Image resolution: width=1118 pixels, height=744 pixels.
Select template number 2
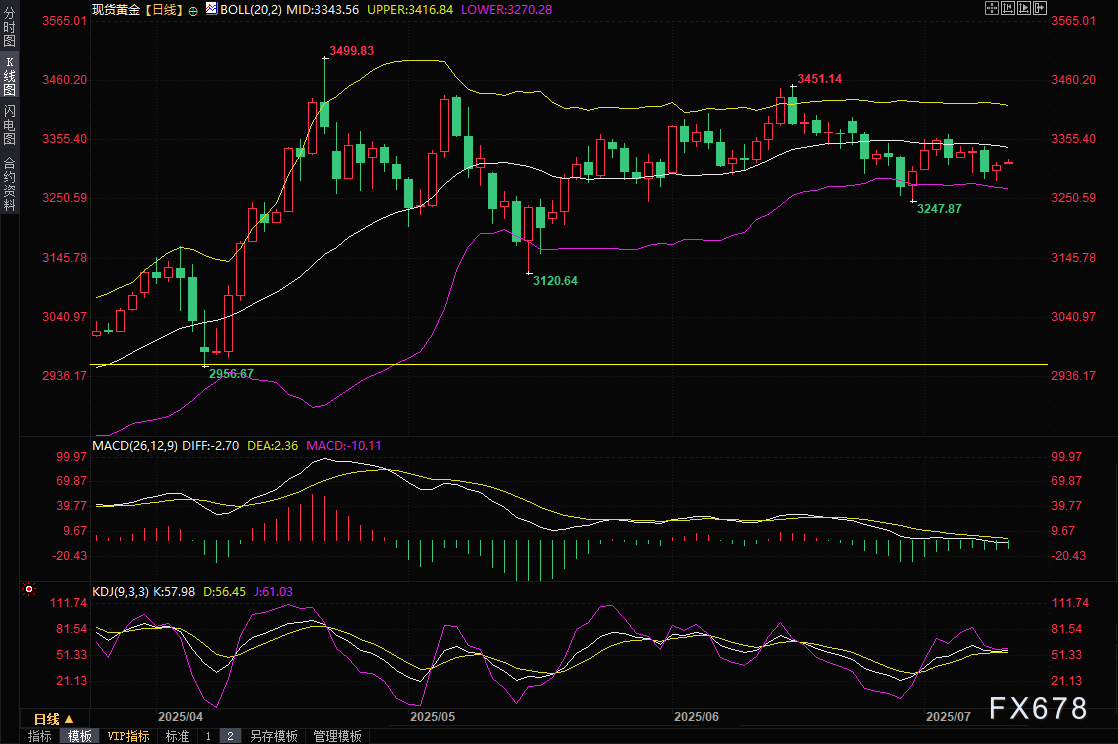229,736
